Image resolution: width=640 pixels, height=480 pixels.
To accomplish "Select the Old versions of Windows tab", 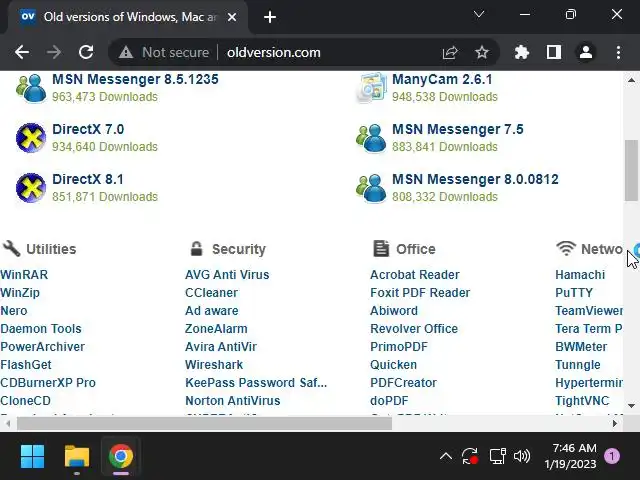I will tap(130, 17).
